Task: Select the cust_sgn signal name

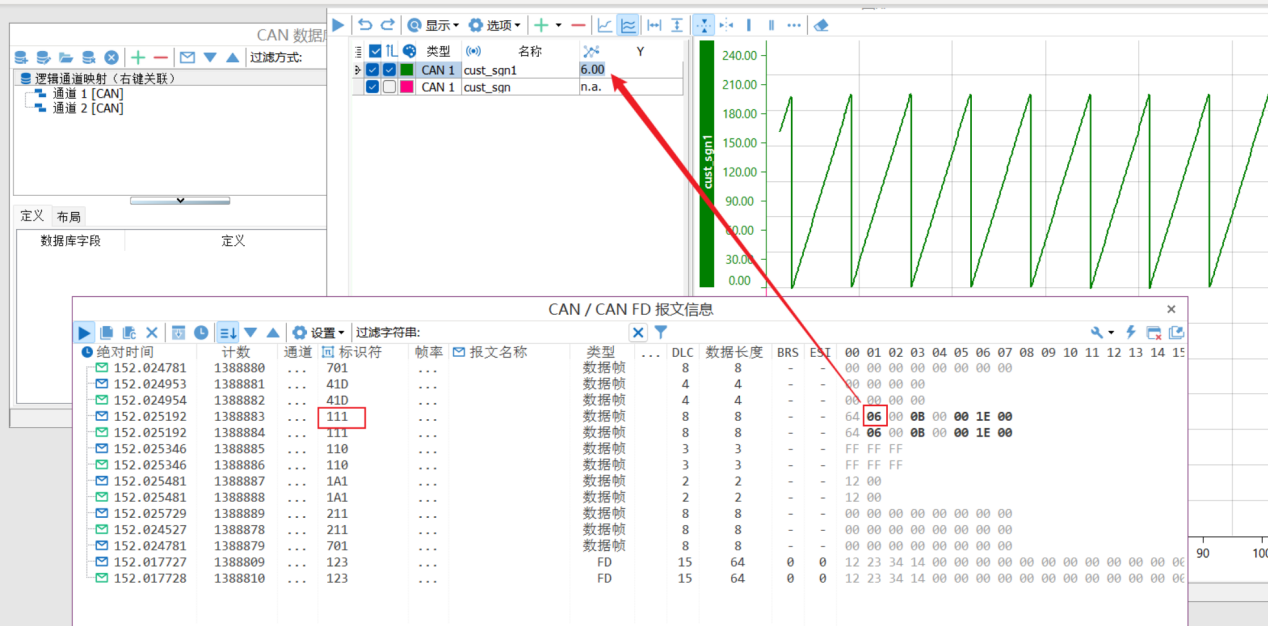Action: point(487,87)
